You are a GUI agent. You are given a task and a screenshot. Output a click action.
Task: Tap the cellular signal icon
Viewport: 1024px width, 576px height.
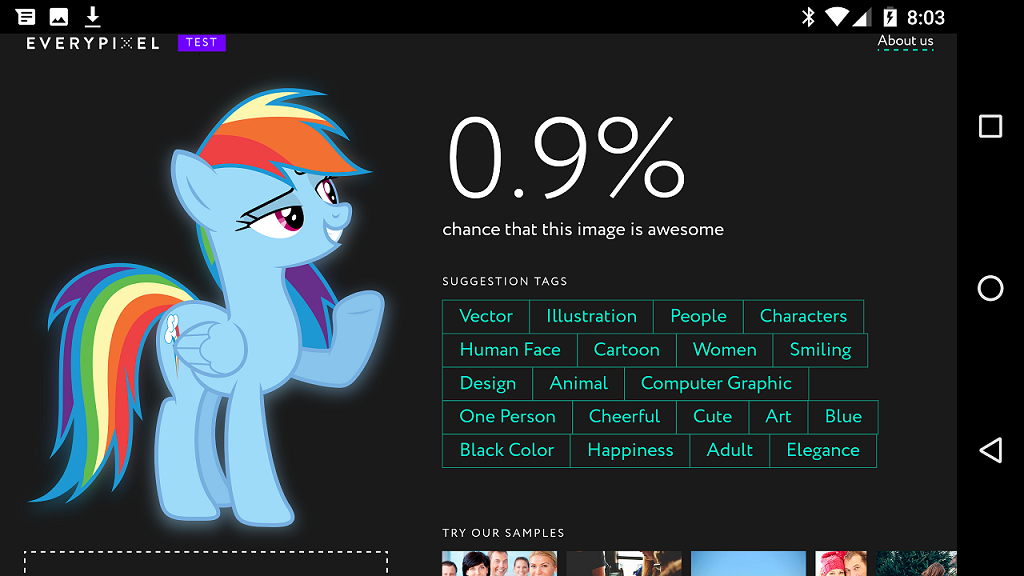coord(862,17)
